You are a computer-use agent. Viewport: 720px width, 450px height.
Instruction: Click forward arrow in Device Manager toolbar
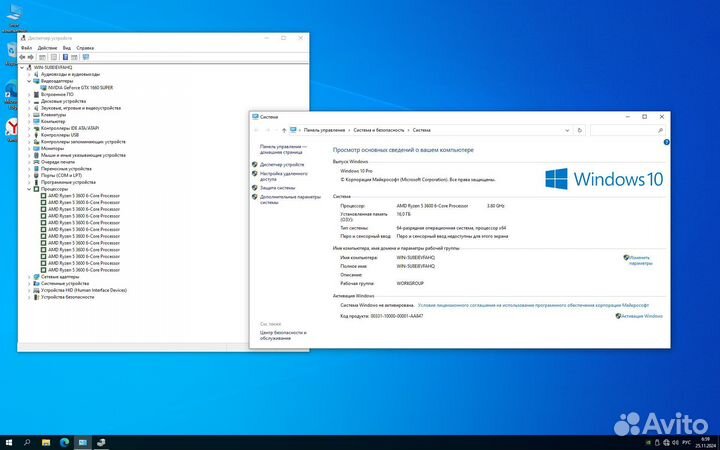click(30, 57)
